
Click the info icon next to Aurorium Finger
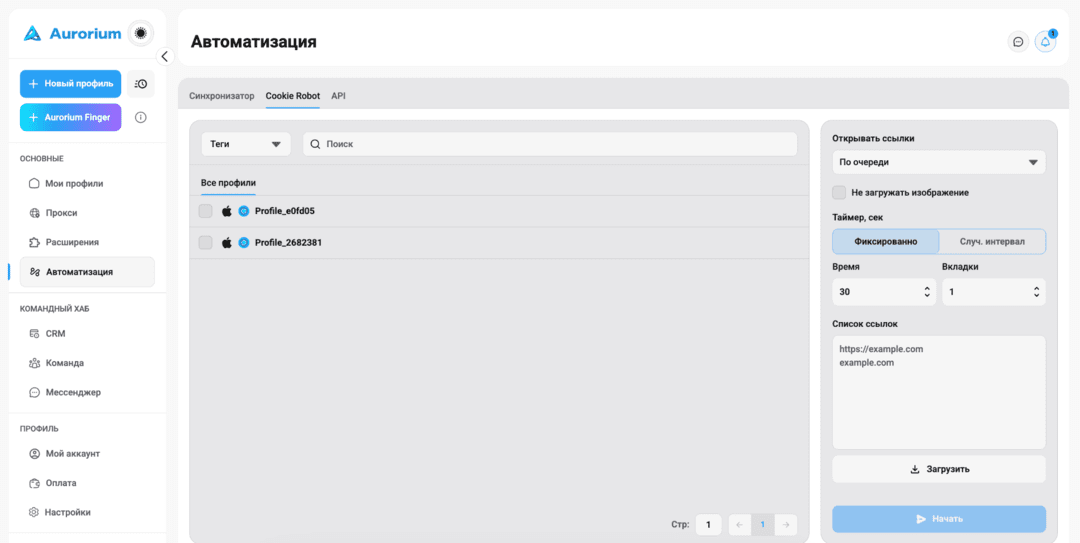click(141, 117)
